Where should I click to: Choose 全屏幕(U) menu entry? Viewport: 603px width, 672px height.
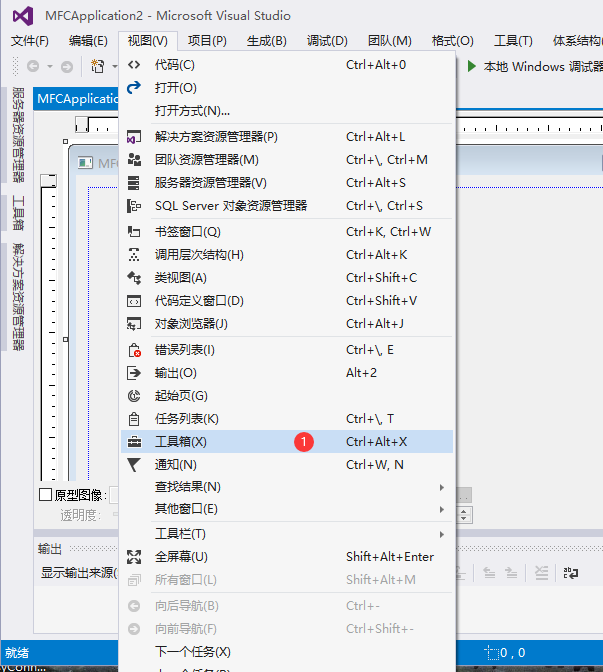[x=287, y=557]
